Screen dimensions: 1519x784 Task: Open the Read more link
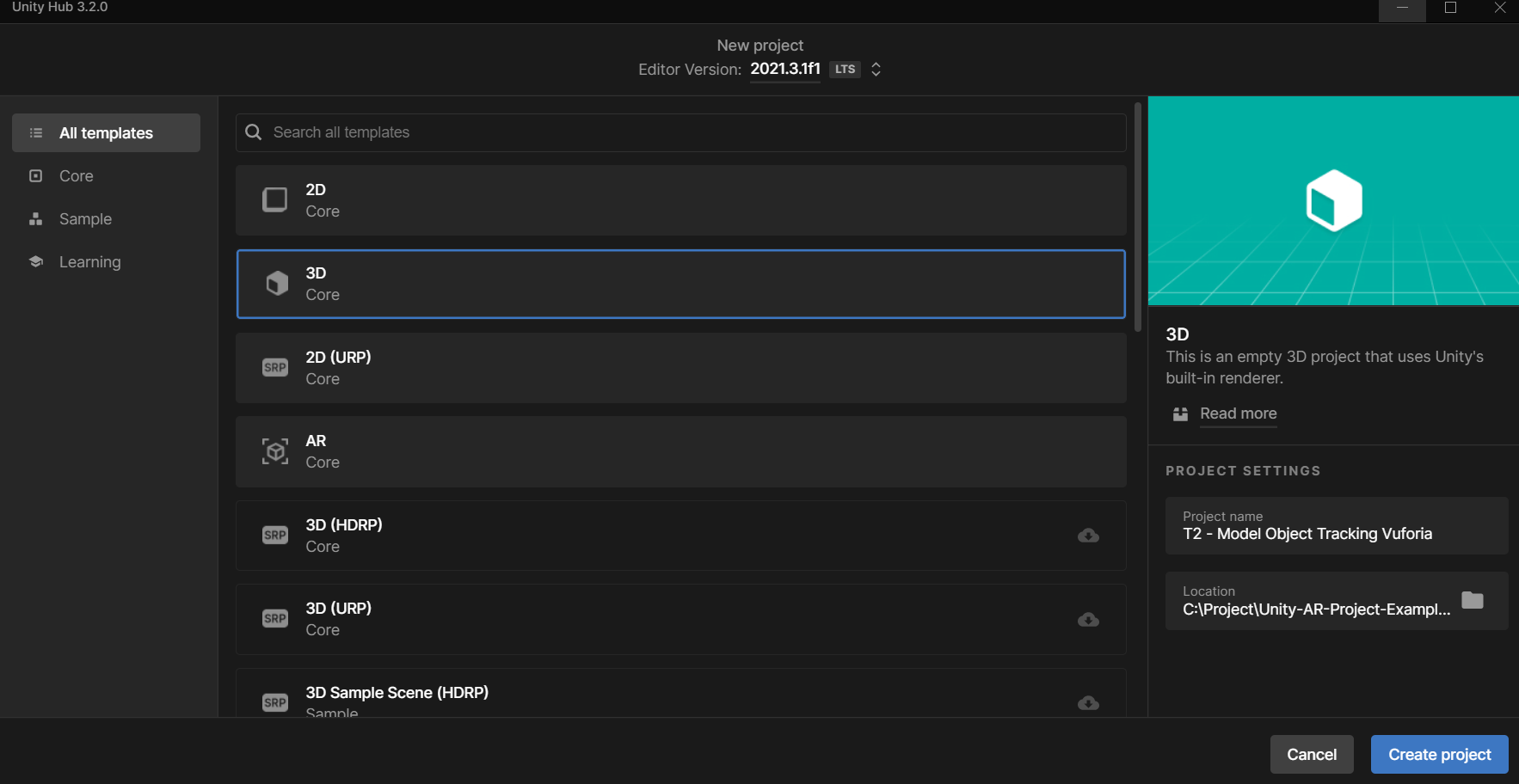1239,413
